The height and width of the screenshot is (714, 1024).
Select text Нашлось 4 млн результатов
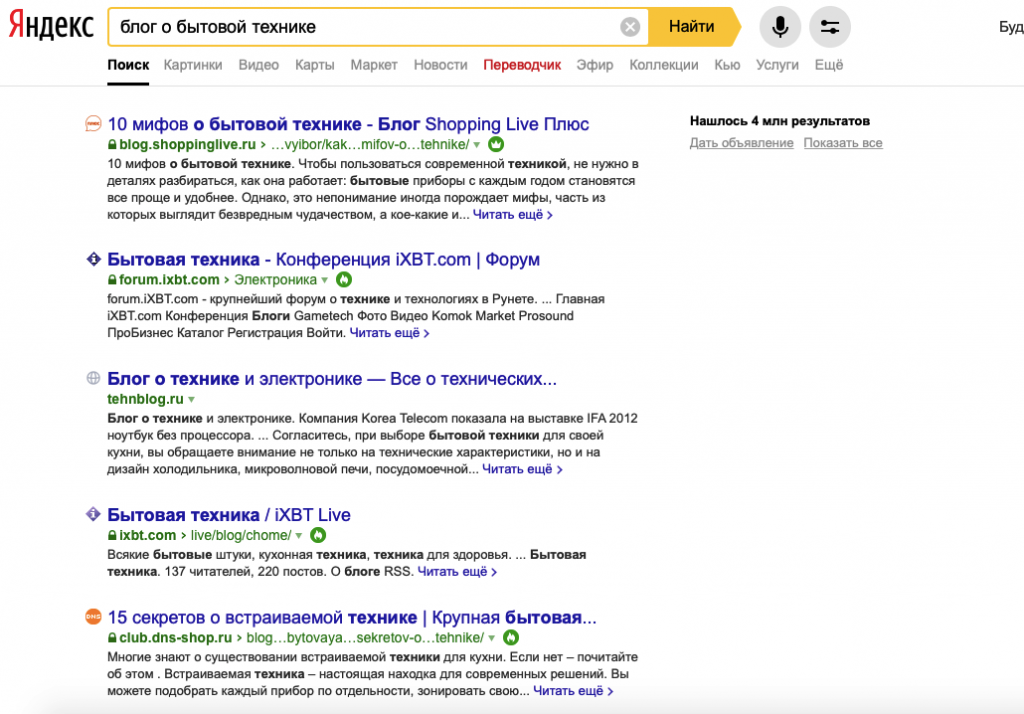[780, 121]
